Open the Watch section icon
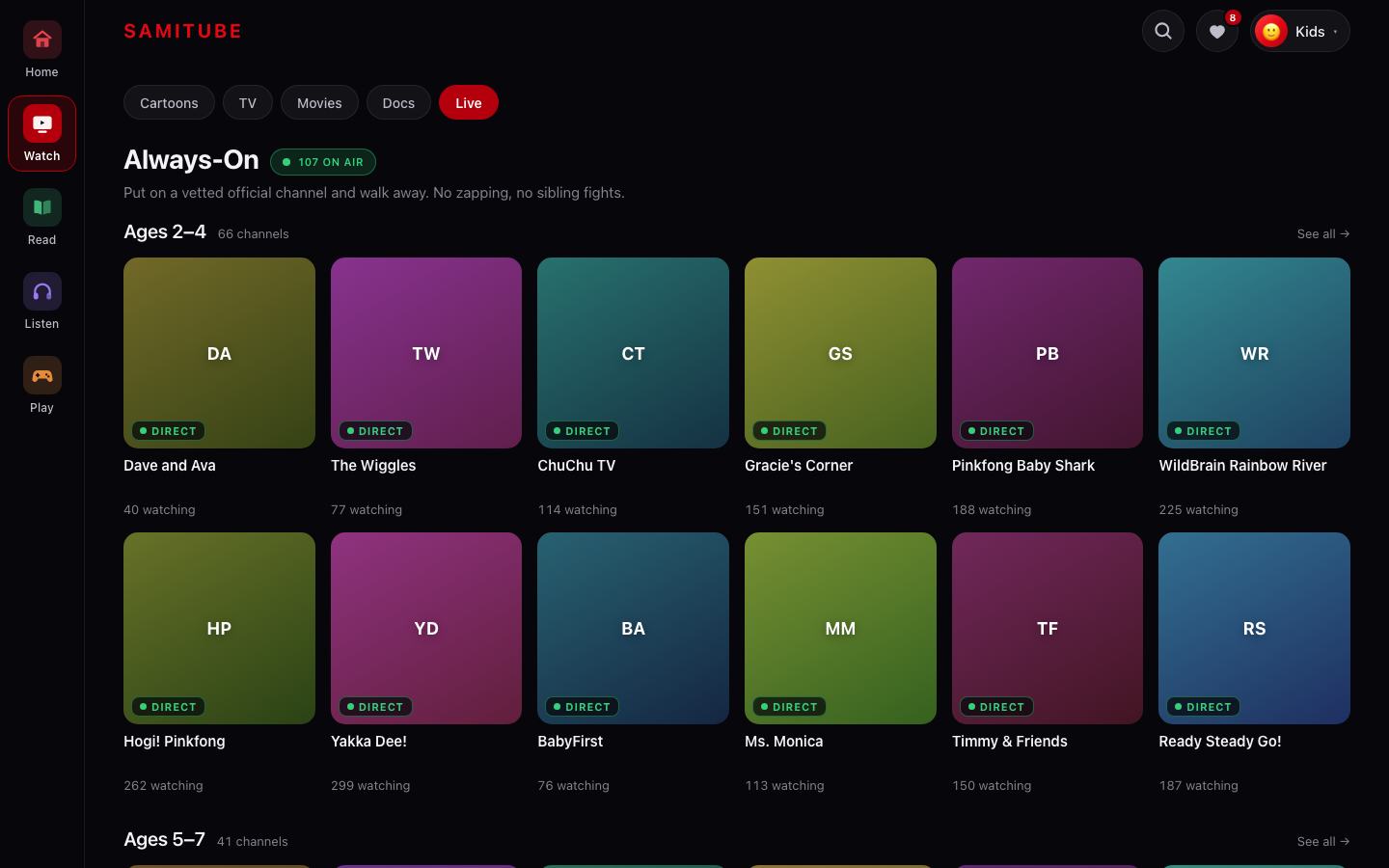This screenshot has width=1389, height=868. (x=41, y=123)
